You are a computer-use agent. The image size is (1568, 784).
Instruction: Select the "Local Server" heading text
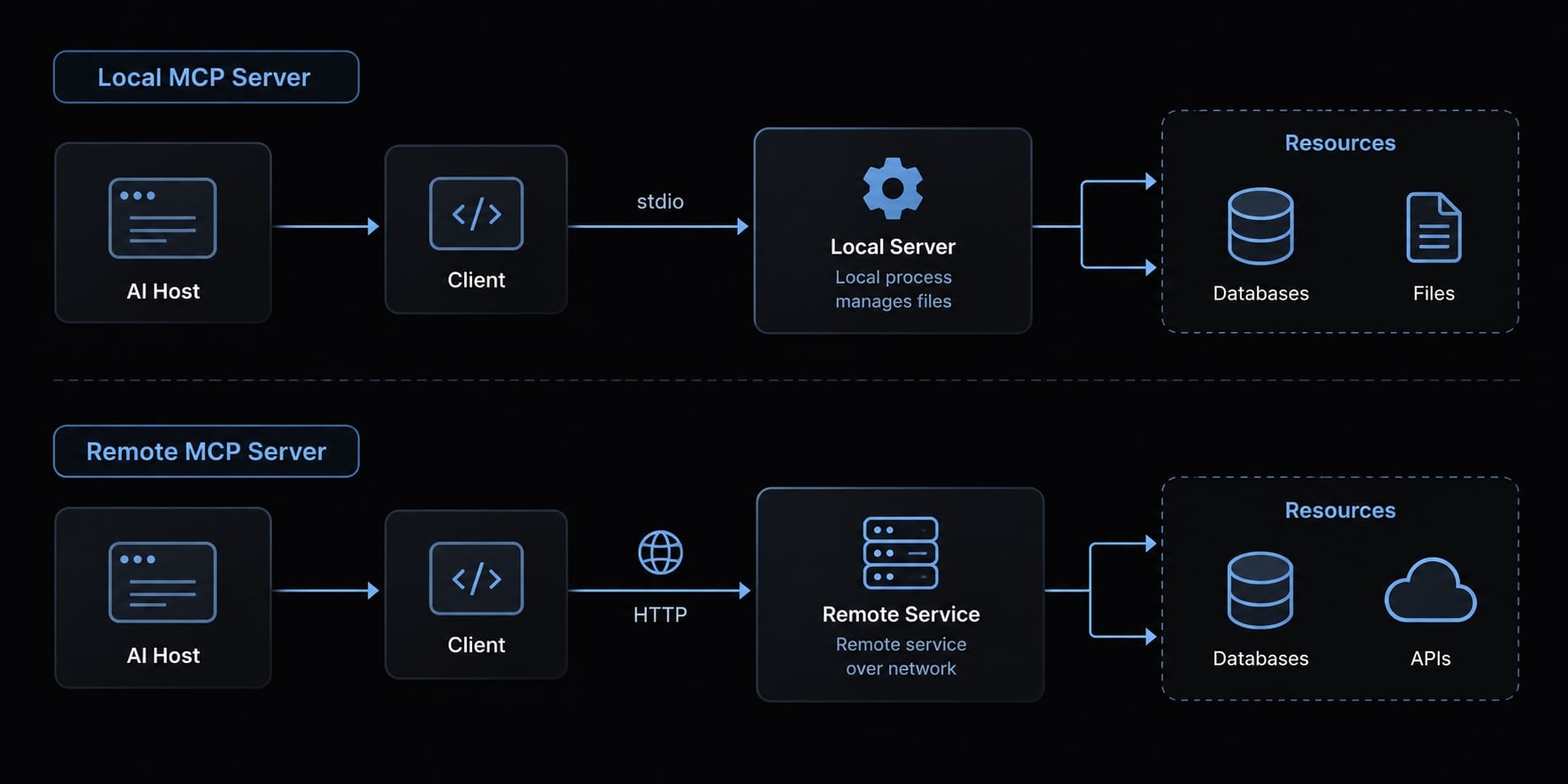[893, 247]
